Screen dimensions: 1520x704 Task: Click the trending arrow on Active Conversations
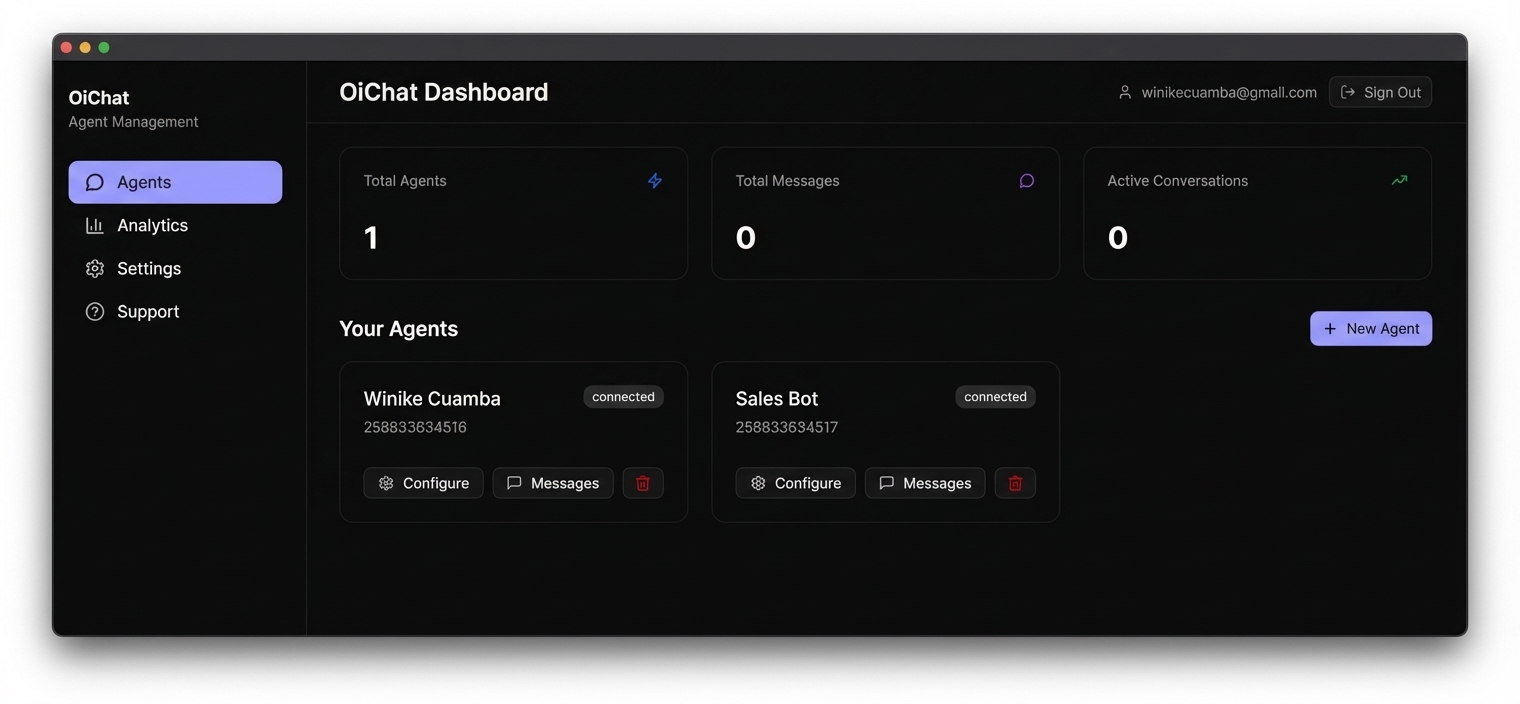pyautogui.click(x=1398, y=180)
